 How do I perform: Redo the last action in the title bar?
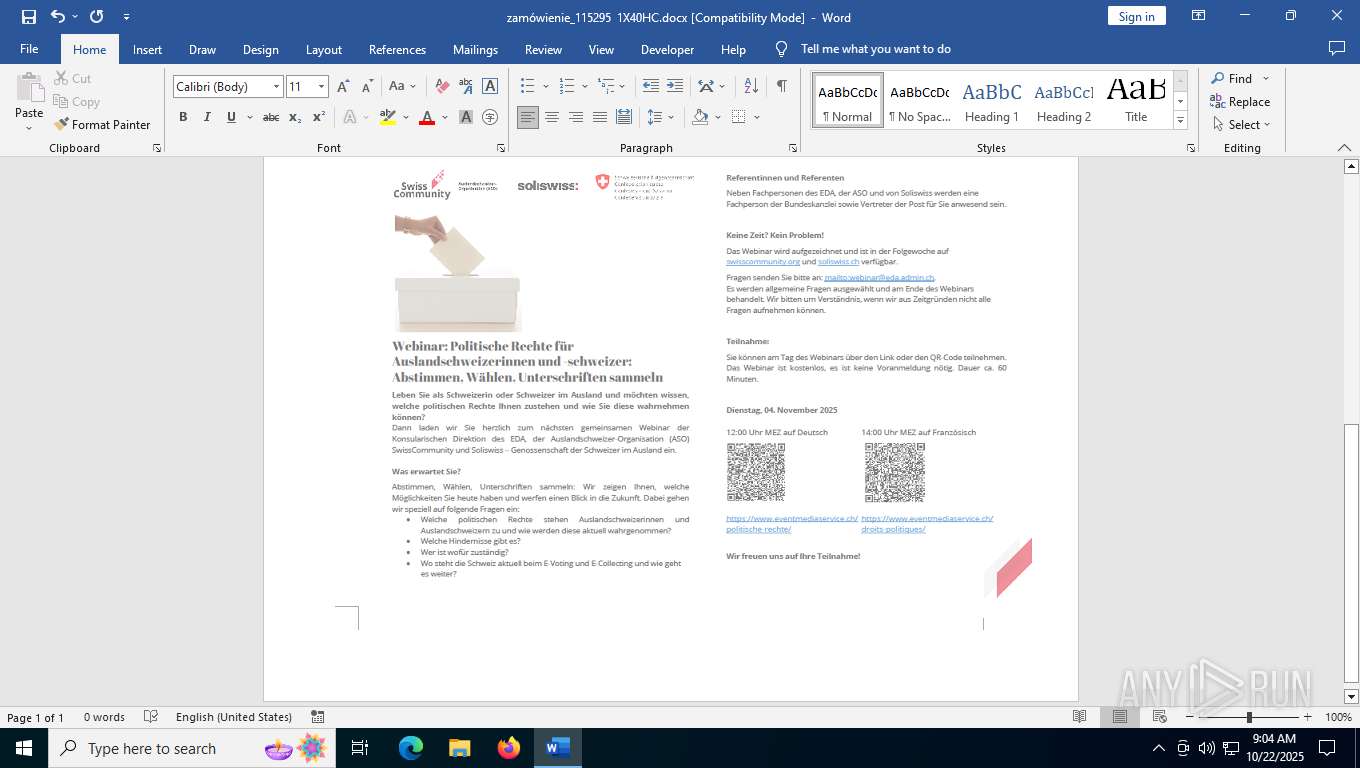[x=96, y=16]
